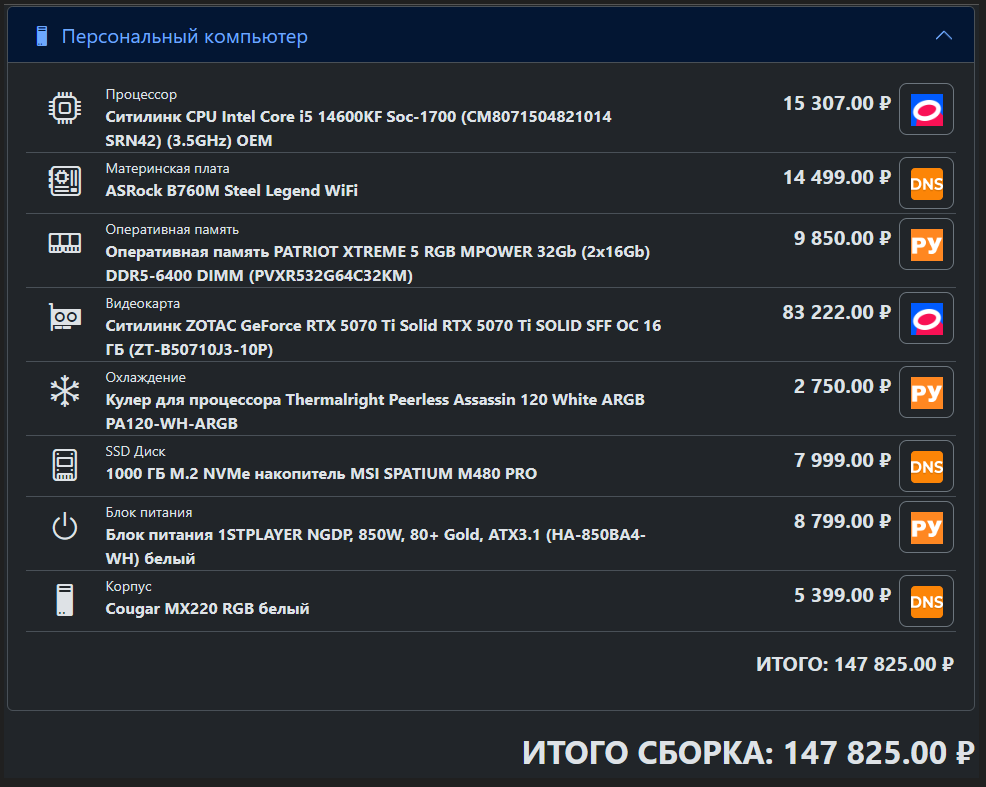
Task: Select the Оперативная память category label
Action: [x=172, y=229]
